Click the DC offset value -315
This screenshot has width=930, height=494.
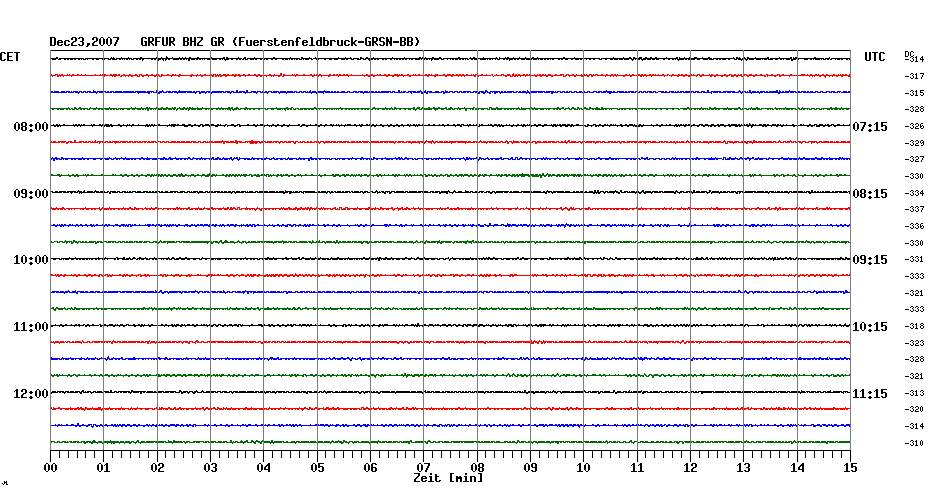[915, 93]
